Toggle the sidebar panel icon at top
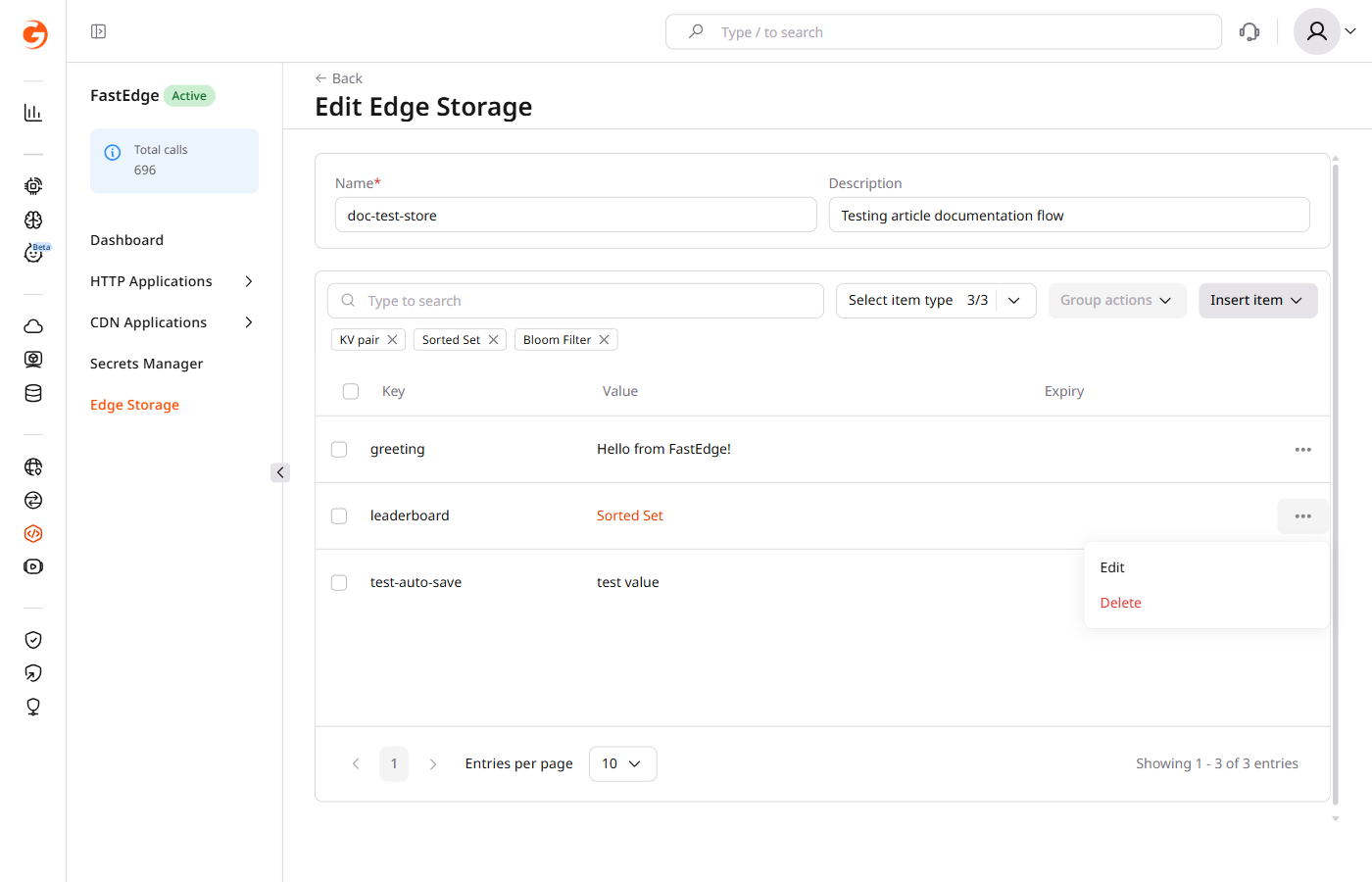 point(98,31)
